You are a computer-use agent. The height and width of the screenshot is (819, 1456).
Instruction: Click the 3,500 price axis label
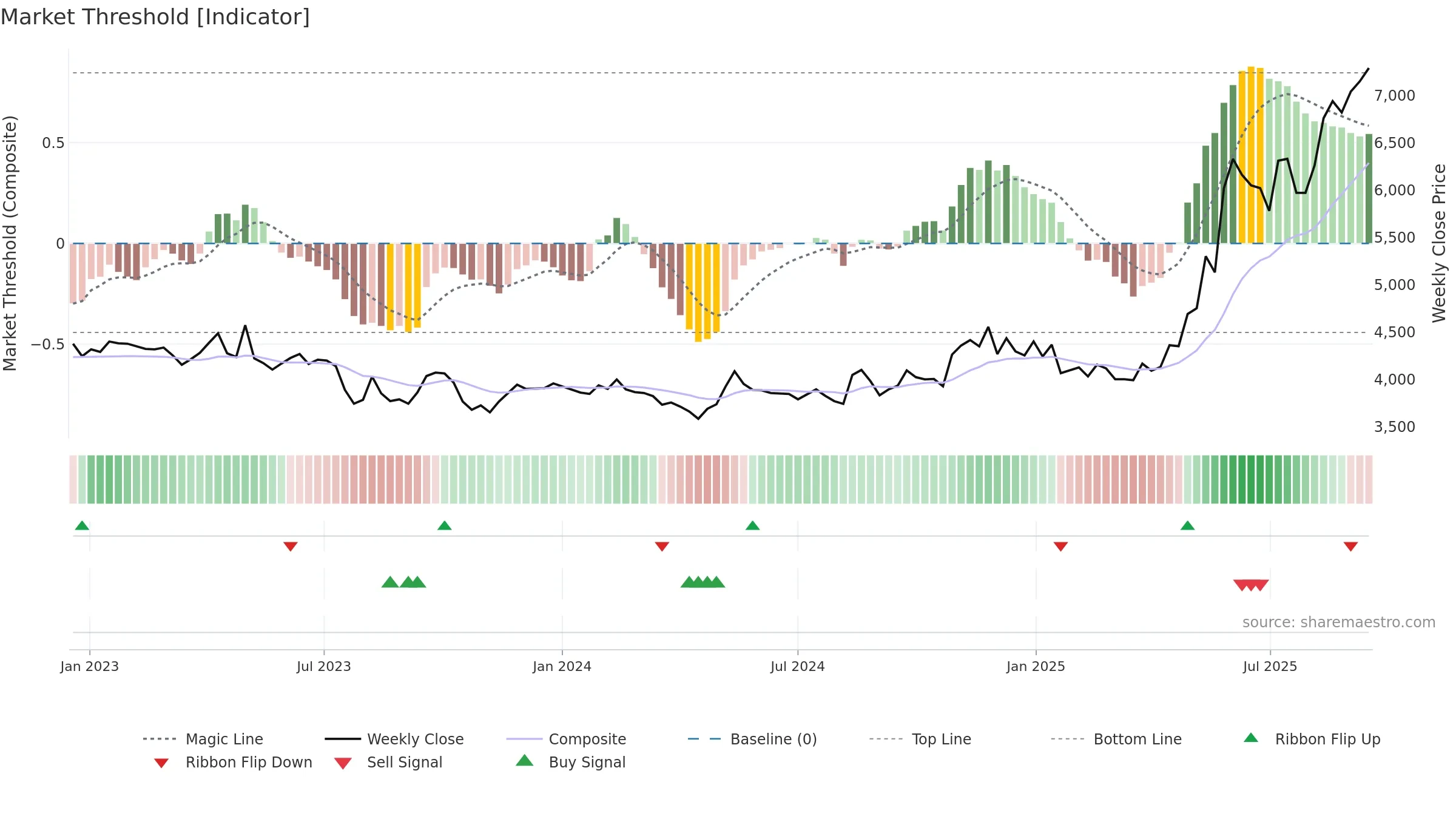[1395, 426]
